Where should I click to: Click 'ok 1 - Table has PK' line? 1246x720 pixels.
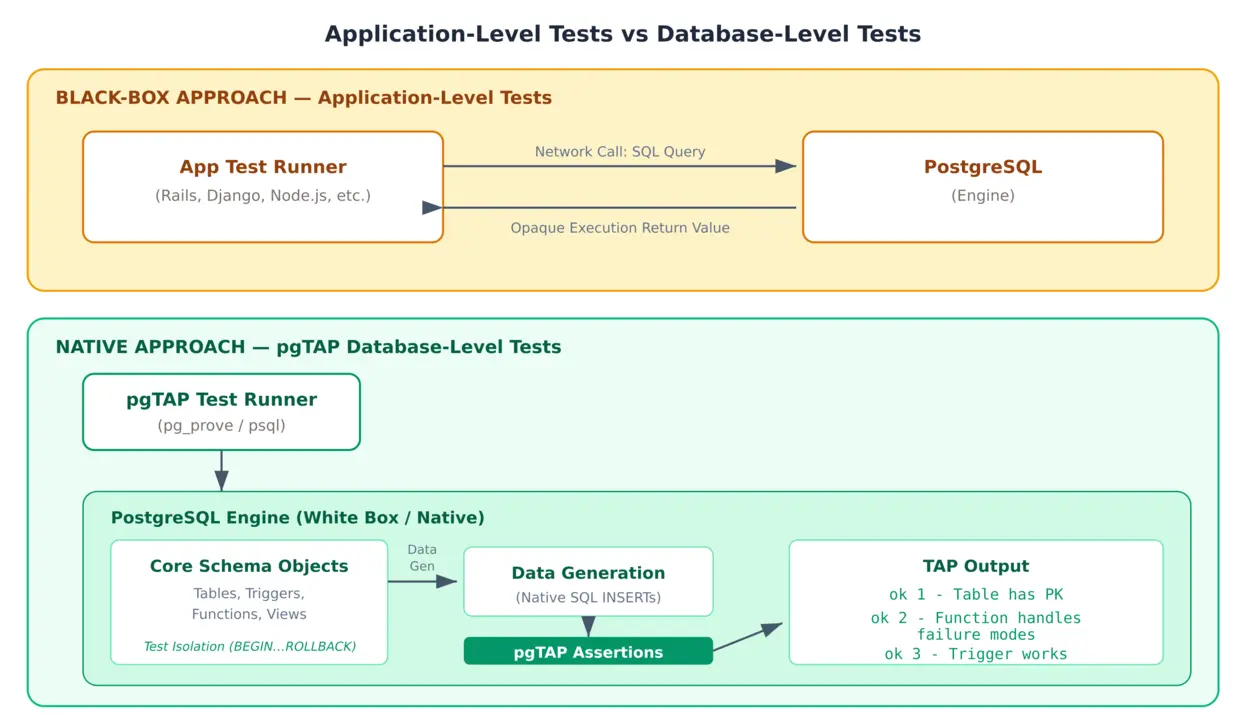coord(976,595)
